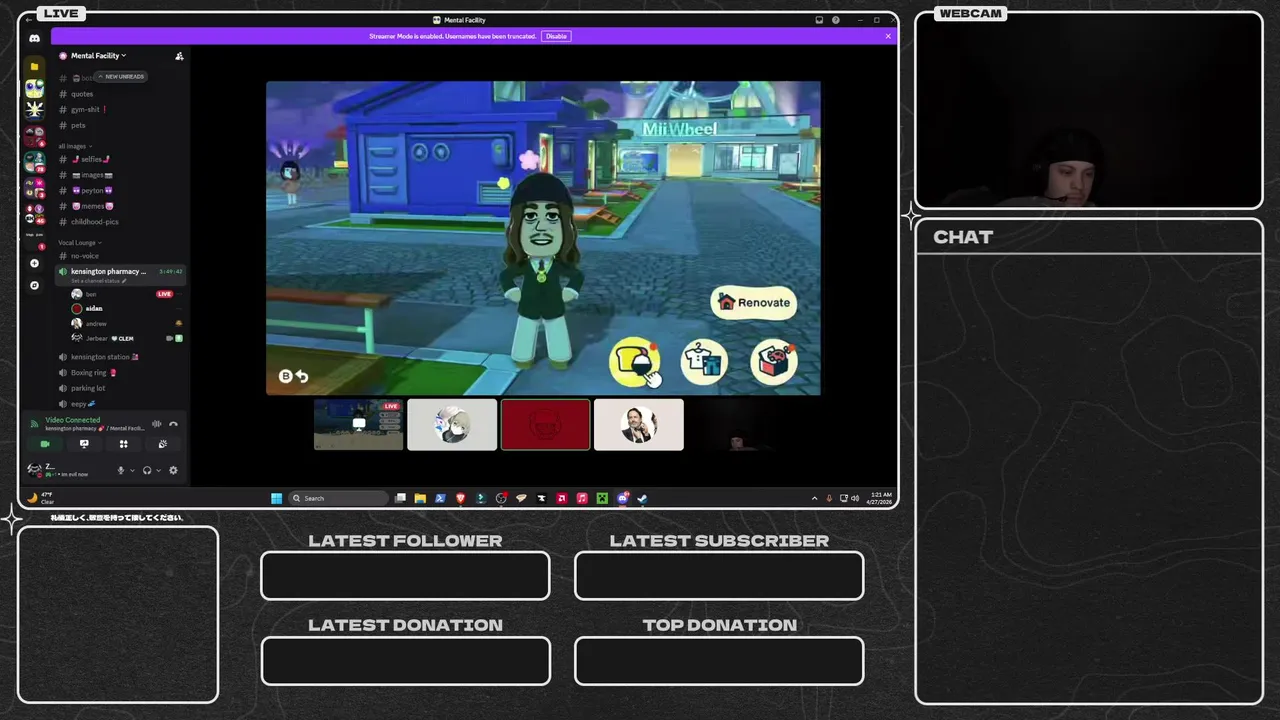Image resolution: width=1280 pixels, height=720 pixels.
Task: Click ben's red LIVE badge
Action: pyautogui.click(x=165, y=294)
